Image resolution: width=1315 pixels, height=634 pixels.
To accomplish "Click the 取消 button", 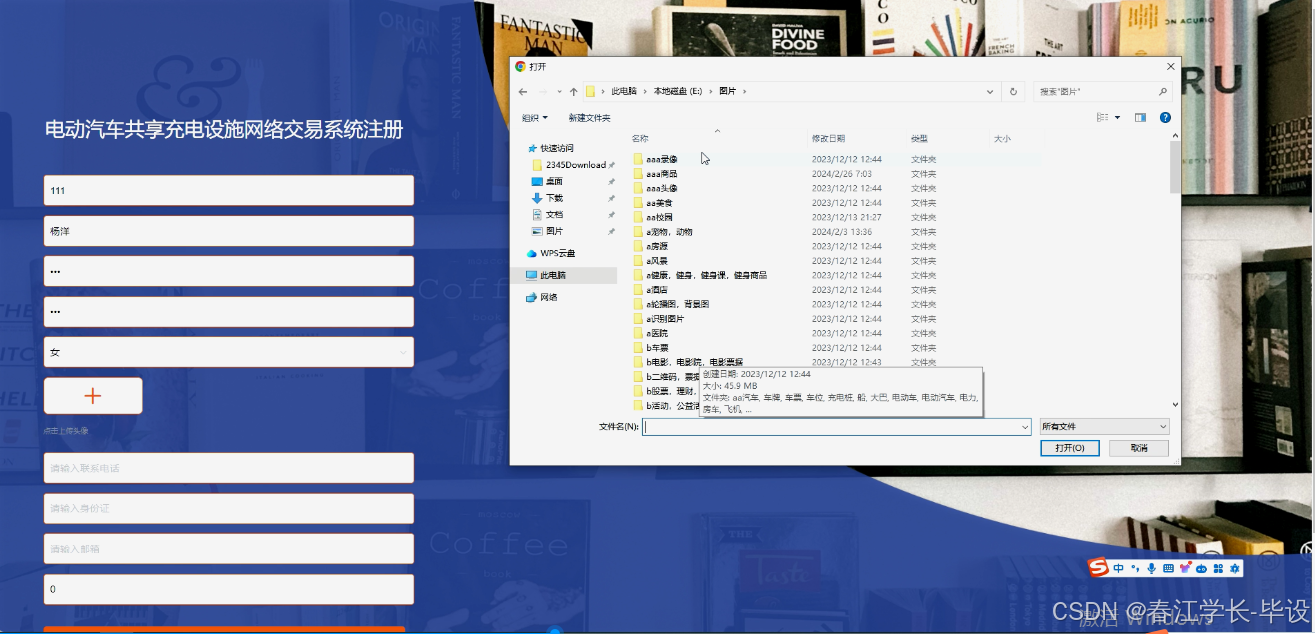I will (1139, 448).
